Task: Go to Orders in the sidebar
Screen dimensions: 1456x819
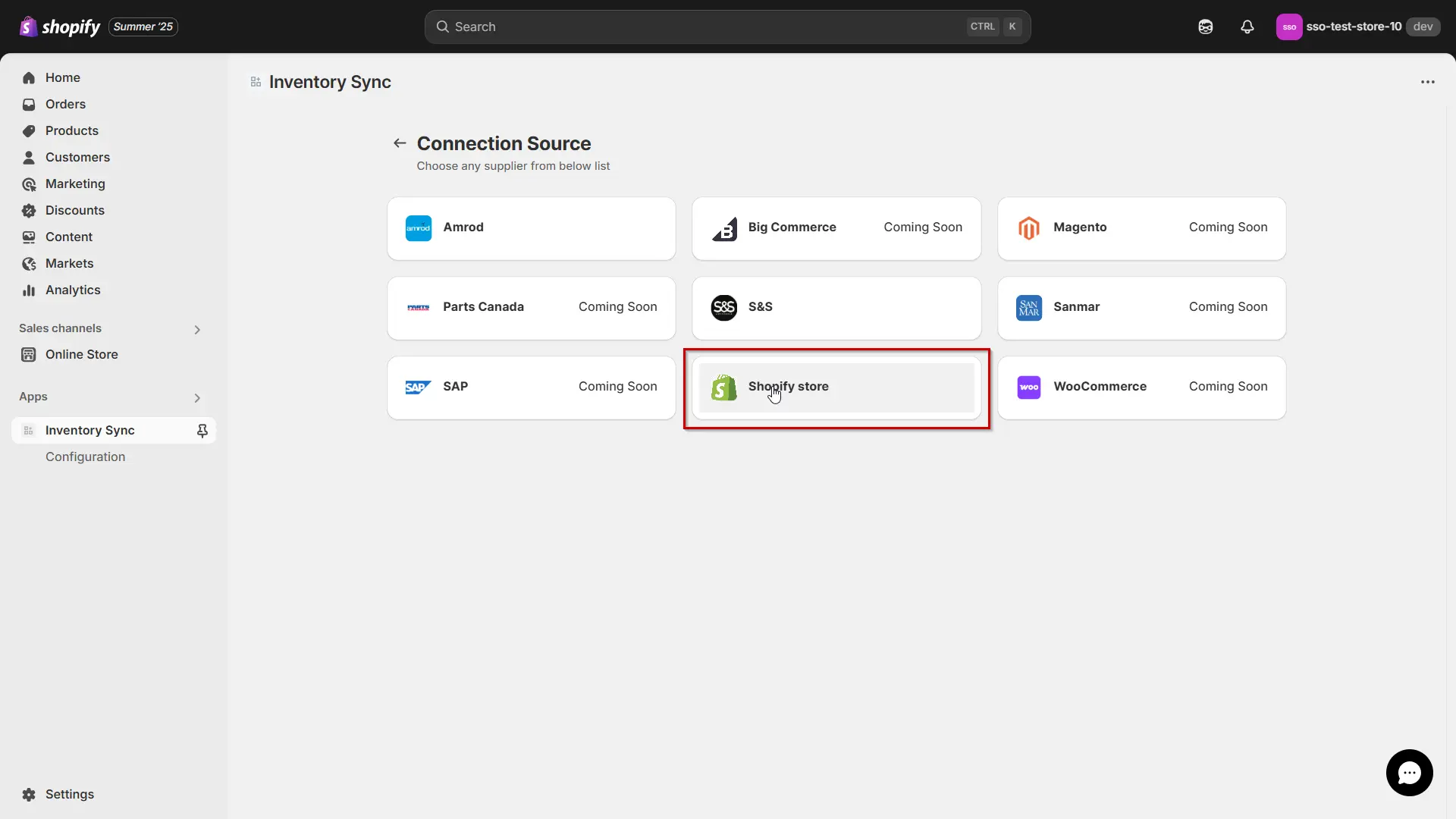Action: tap(65, 105)
